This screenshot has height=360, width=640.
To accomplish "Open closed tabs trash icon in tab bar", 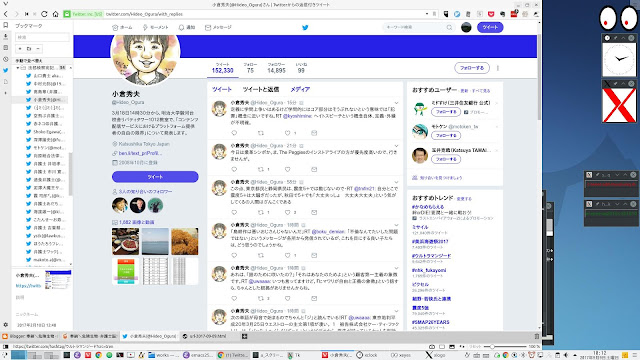I will tap(536, 336).
